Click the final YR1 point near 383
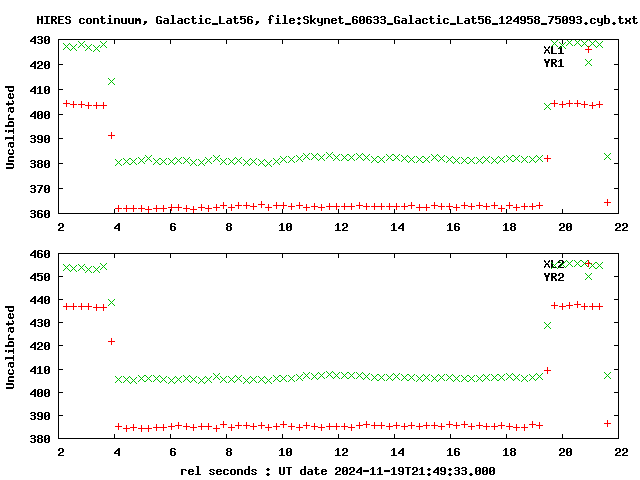This screenshot has height=480, width=640. point(607,157)
